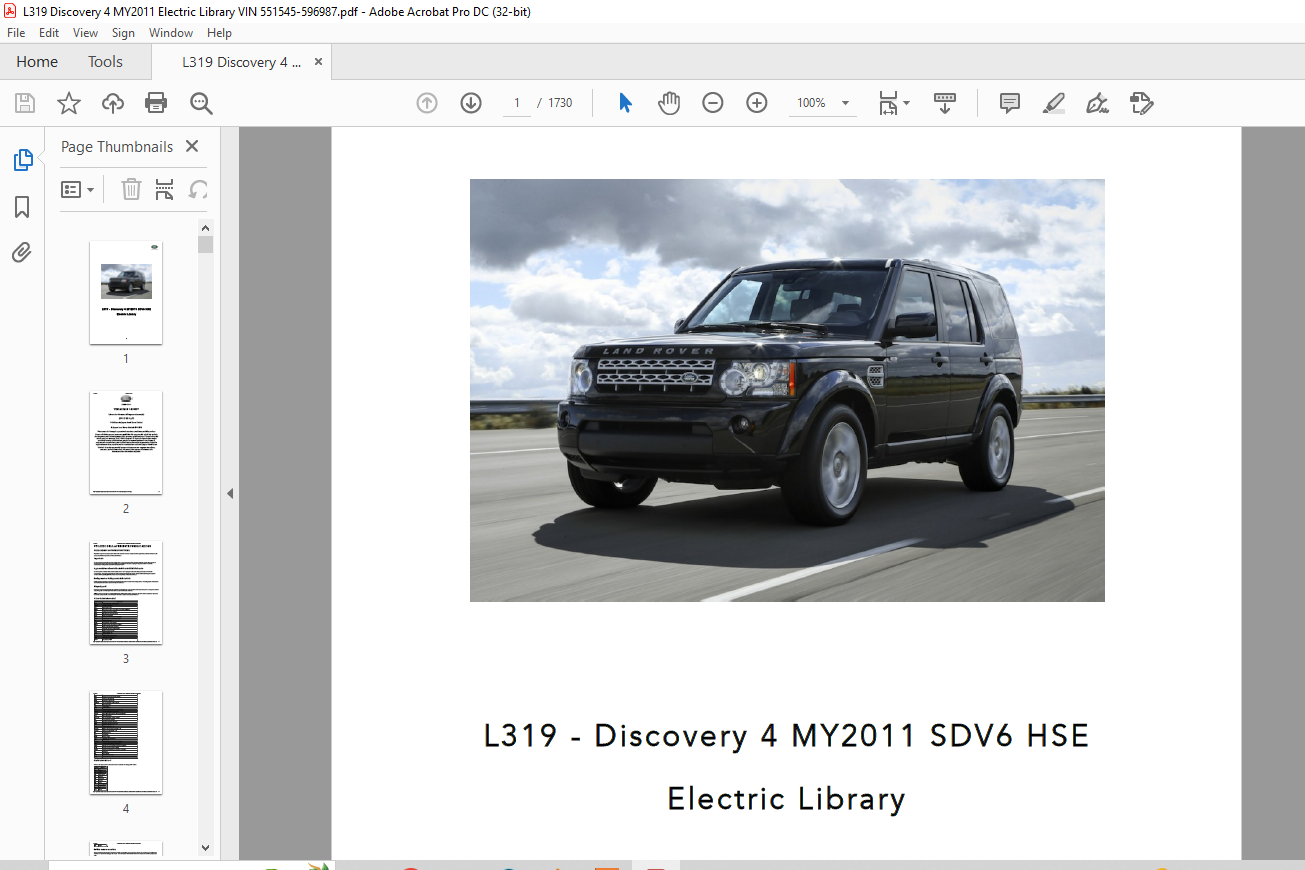Click the 'Page Thumbnails' panel title
This screenshot has width=1305, height=870.
pos(117,146)
